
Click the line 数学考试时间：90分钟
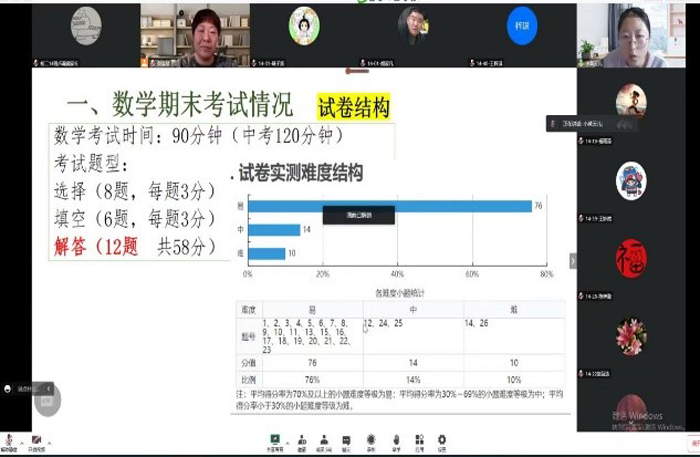(199, 136)
